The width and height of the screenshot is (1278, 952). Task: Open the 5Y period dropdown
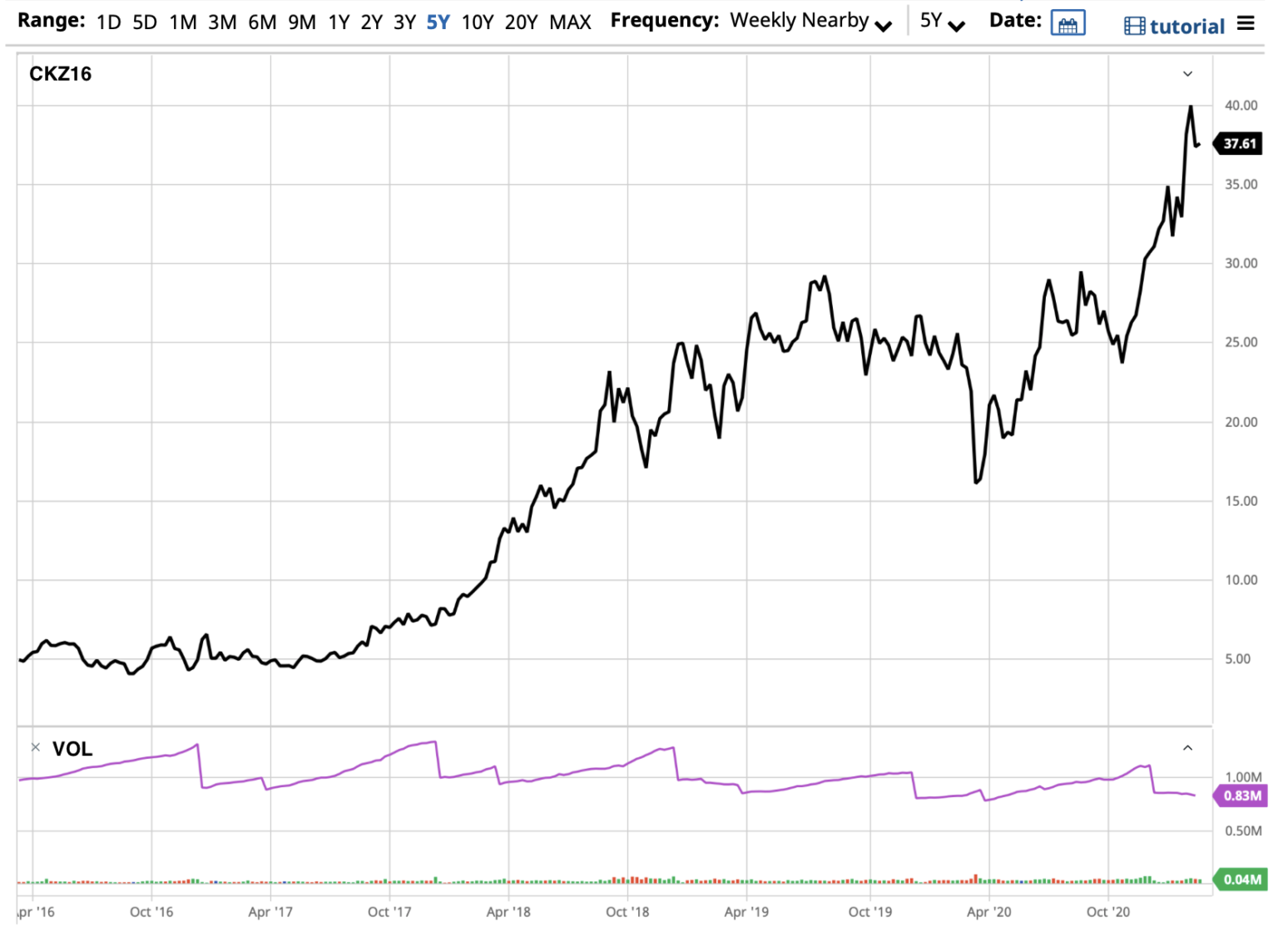[x=942, y=22]
